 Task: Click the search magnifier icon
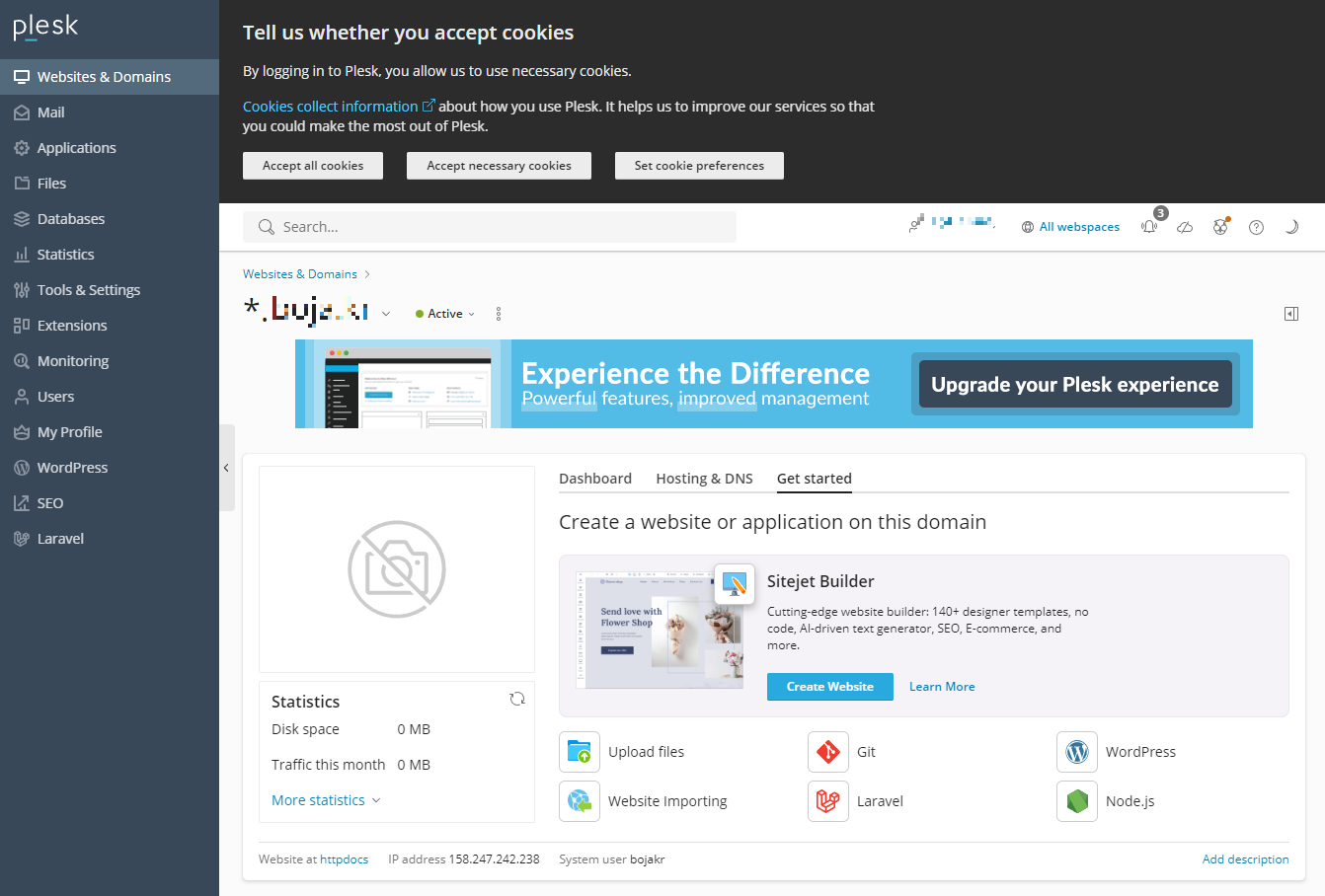click(266, 227)
